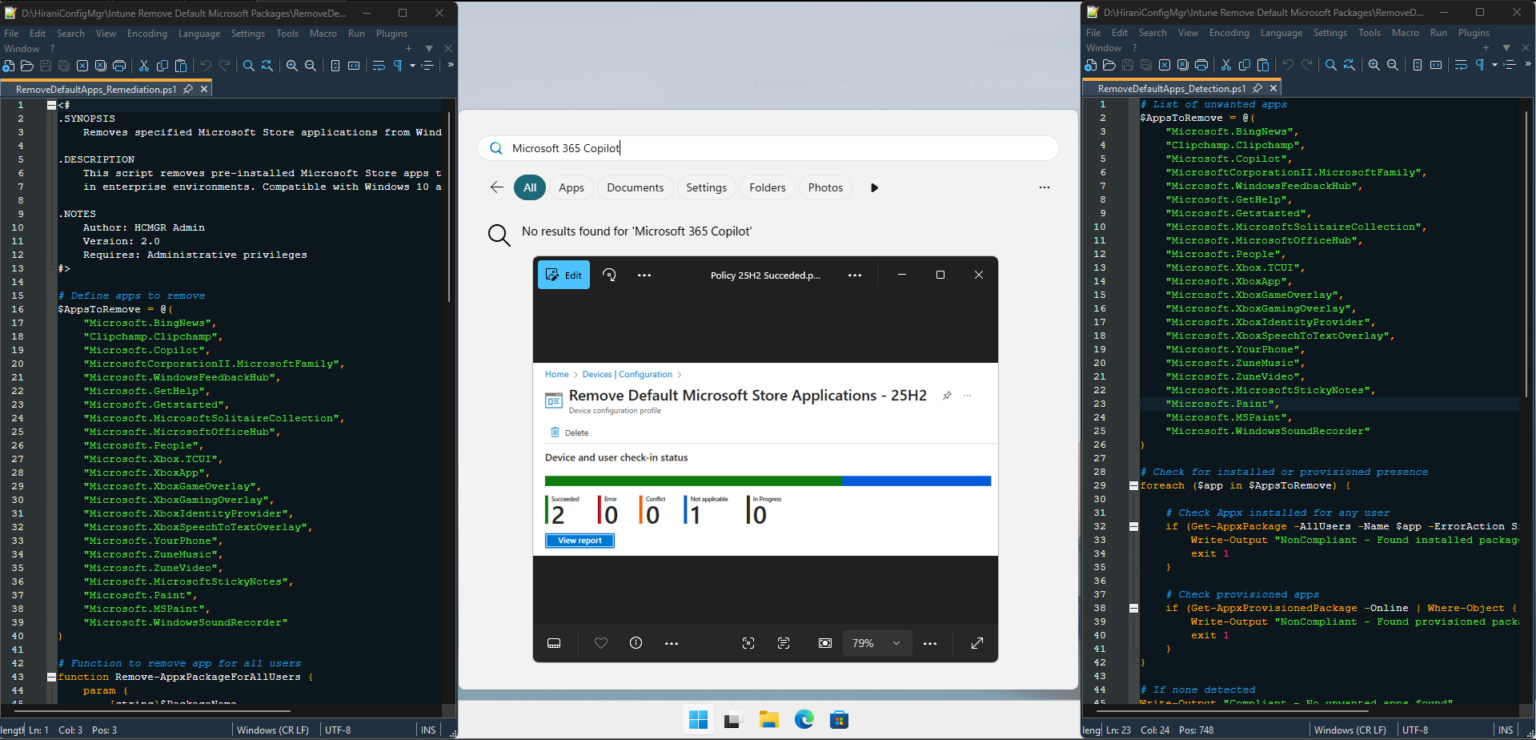
Task: Click Windows (CR LF) in Remediation status bar
Action: click(x=274, y=730)
